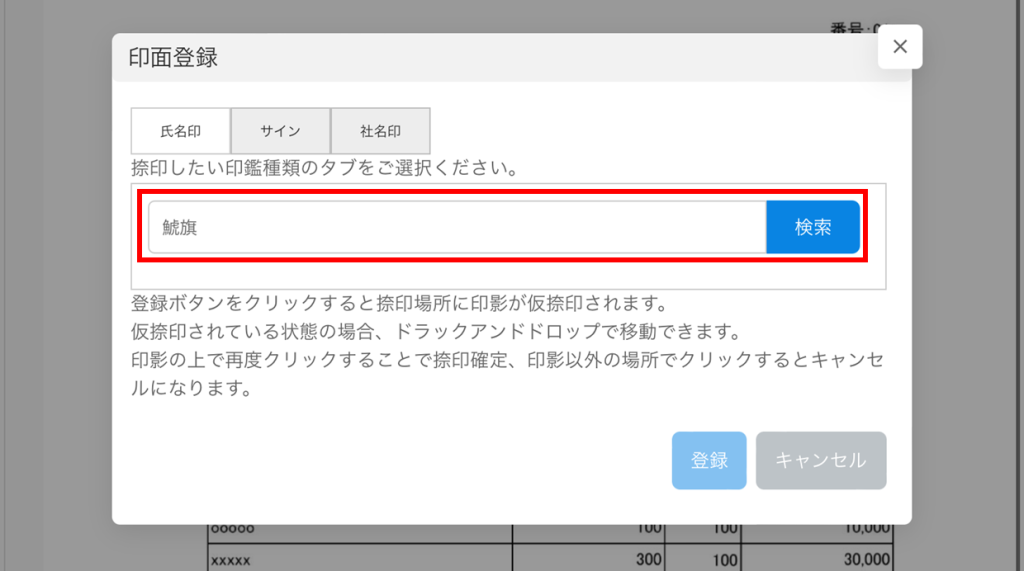Close the 印面登録 dialog with X
Screen dimensions: 1024x571
coord(899,46)
